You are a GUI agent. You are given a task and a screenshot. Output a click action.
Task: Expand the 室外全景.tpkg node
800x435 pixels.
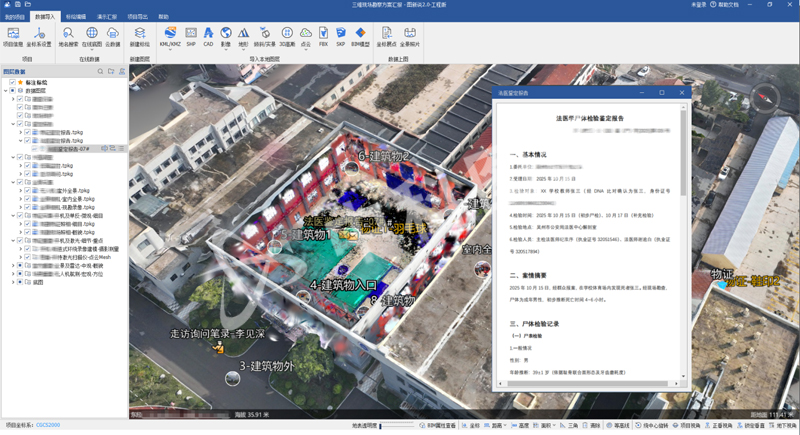pyautogui.click(x=20, y=191)
